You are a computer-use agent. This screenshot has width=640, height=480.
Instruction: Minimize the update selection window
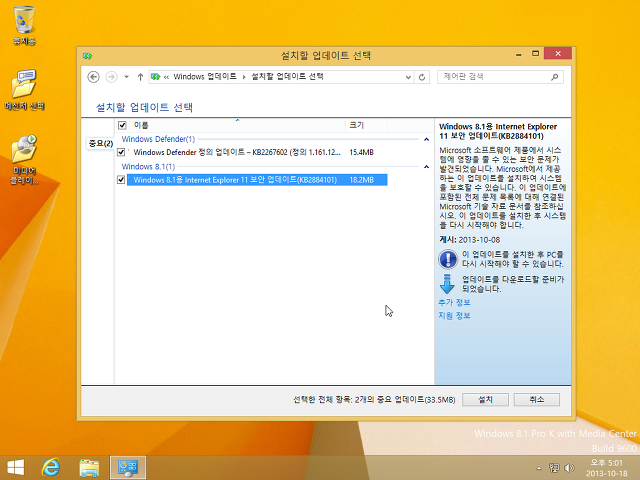pyautogui.click(x=518, y=54)
